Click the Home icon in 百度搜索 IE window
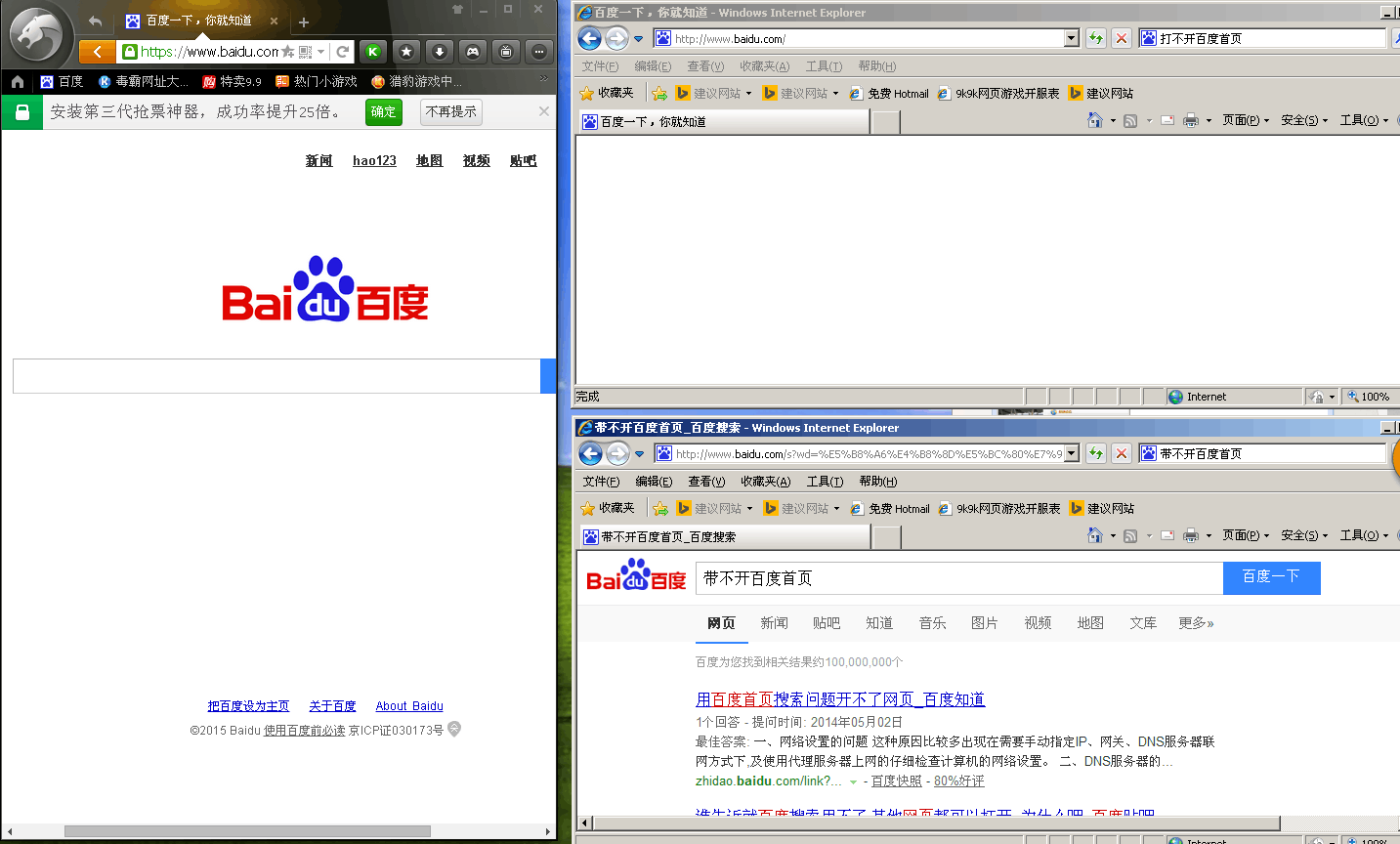This screenshot has width=1400, height=844. click(1095, 535)
